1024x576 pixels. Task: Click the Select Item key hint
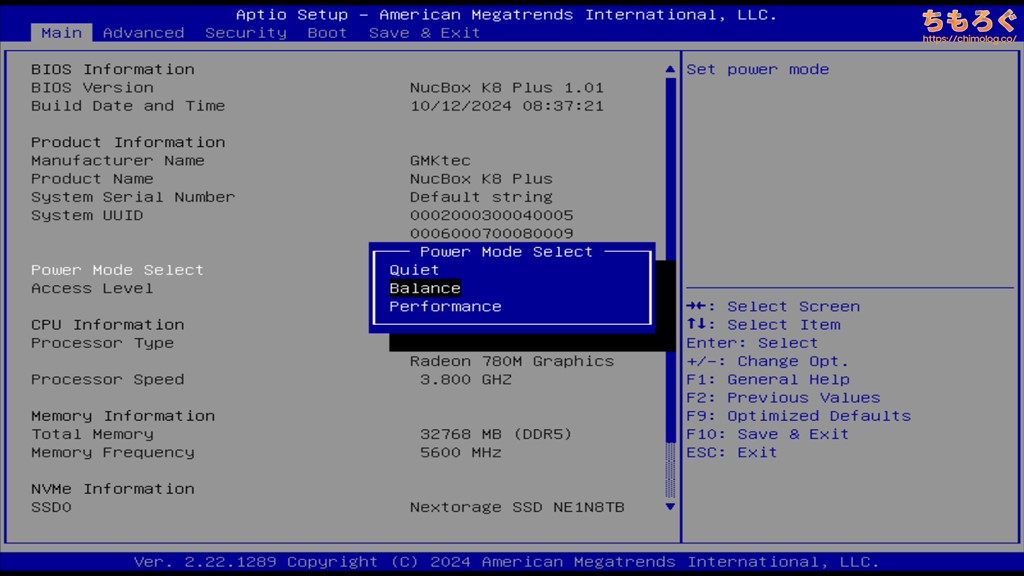tap(763, 325)
